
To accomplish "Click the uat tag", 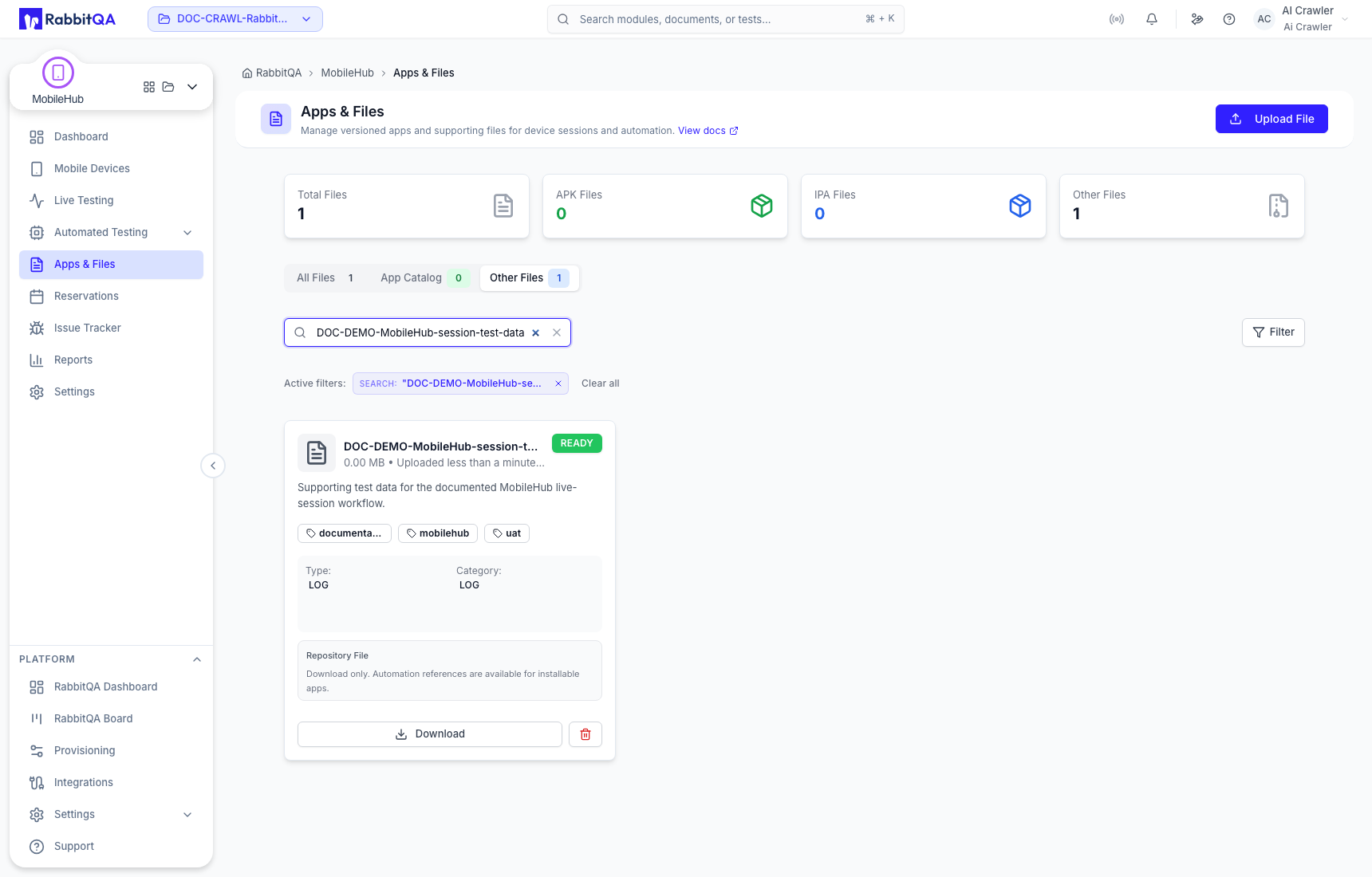I will coord(507,533).
